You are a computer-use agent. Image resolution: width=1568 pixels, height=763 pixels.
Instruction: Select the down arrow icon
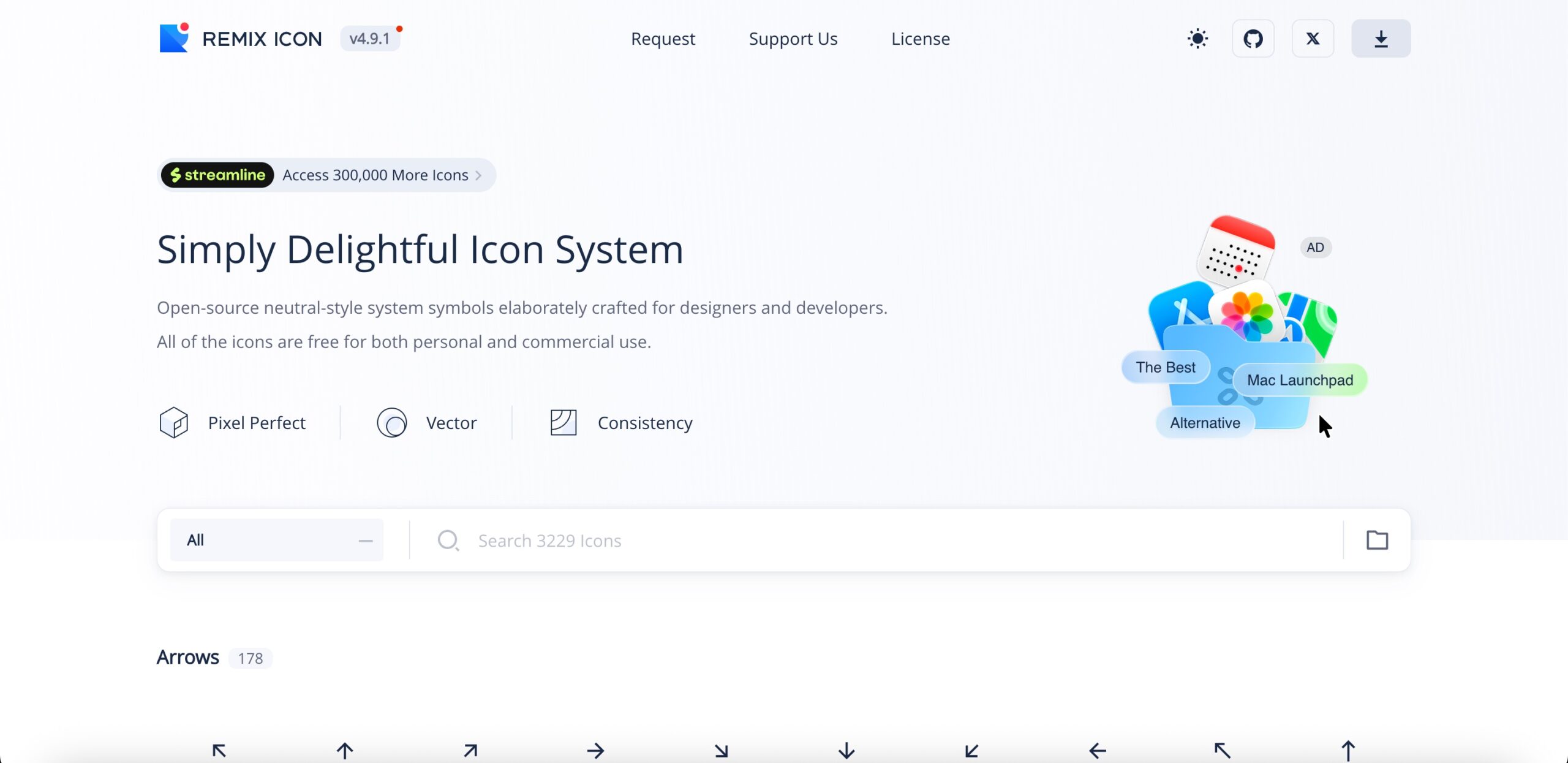846,750
